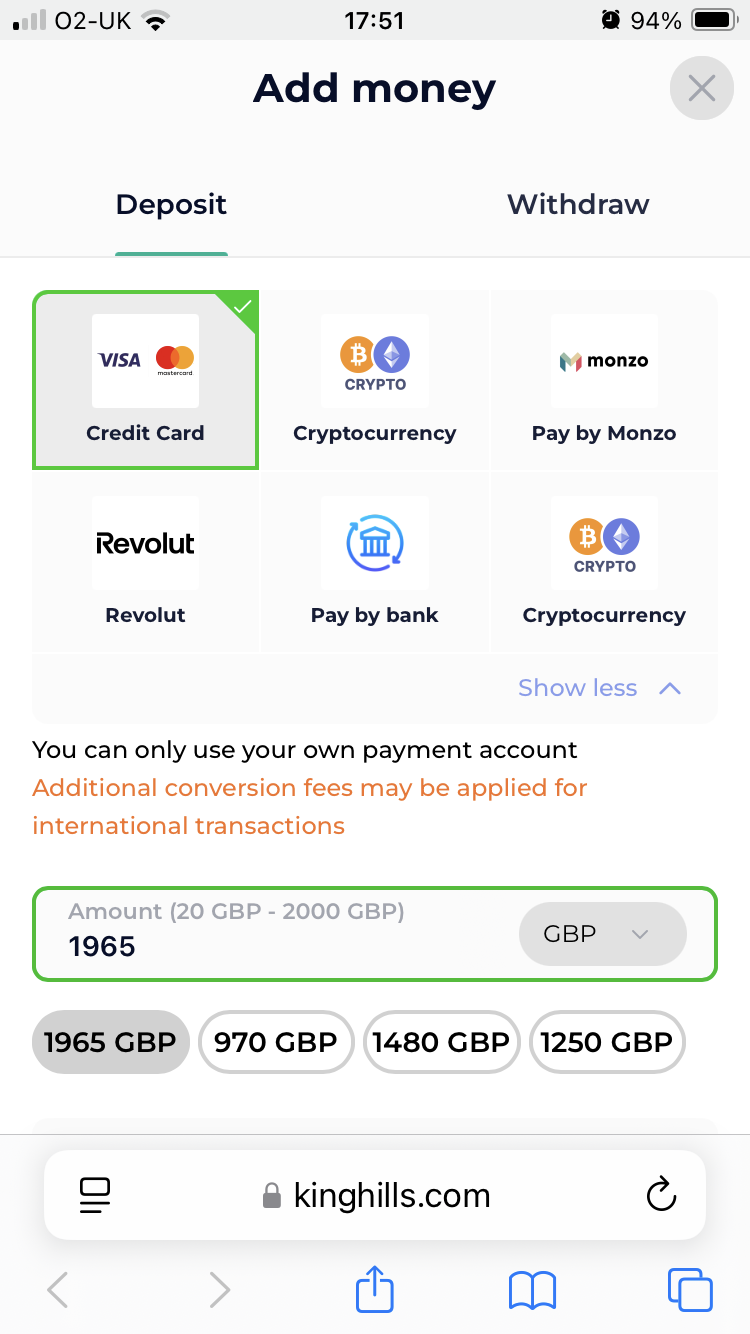The image size is (750, 1334).
Task: Open the GBP currency dropdown
Action: [602, 934]
